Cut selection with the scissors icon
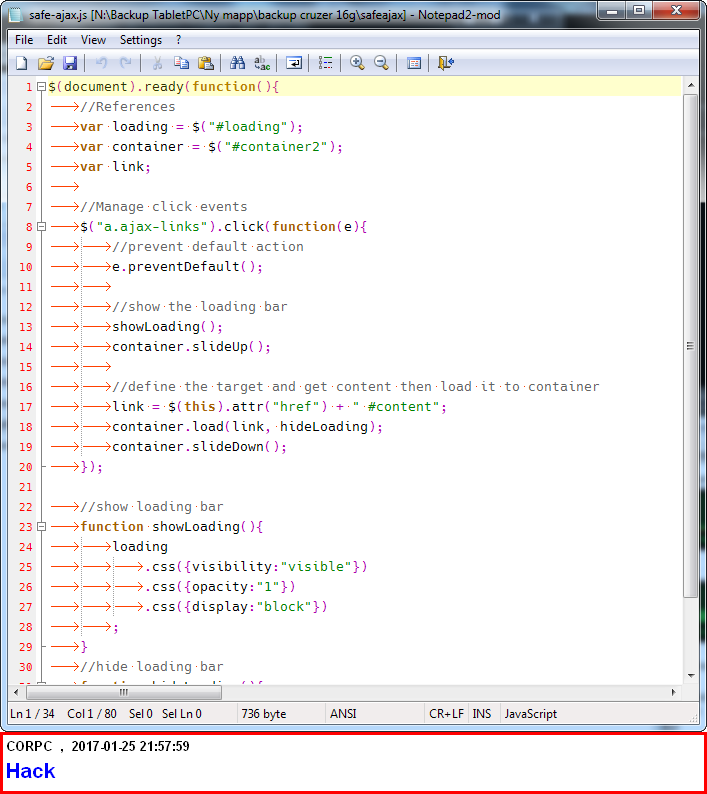The width and height of the screenshot is (707, 794). [157, 63]
